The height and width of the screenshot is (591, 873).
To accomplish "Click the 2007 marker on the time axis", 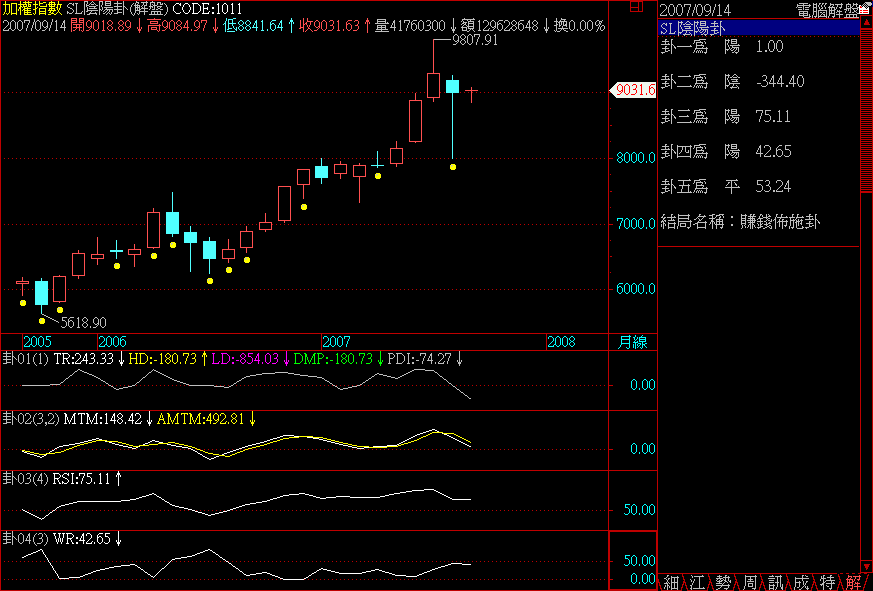I will pyautogui.click(x=336, y=342).
